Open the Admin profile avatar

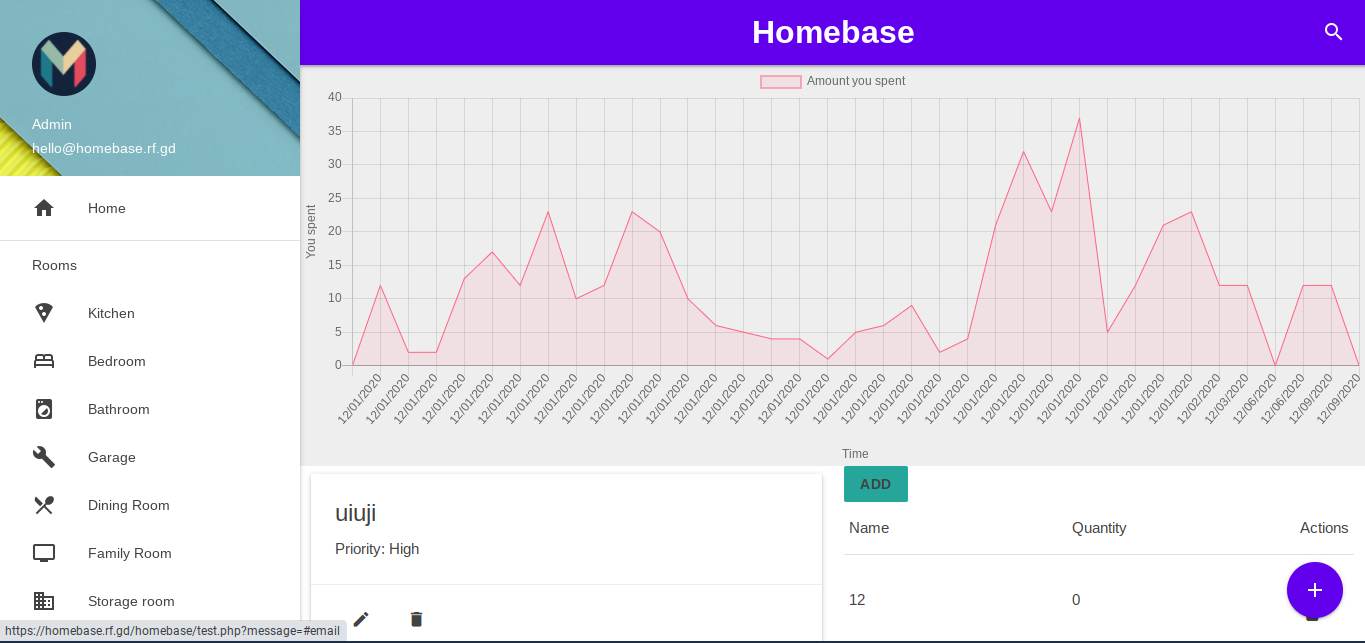click(x=64, y=64)
